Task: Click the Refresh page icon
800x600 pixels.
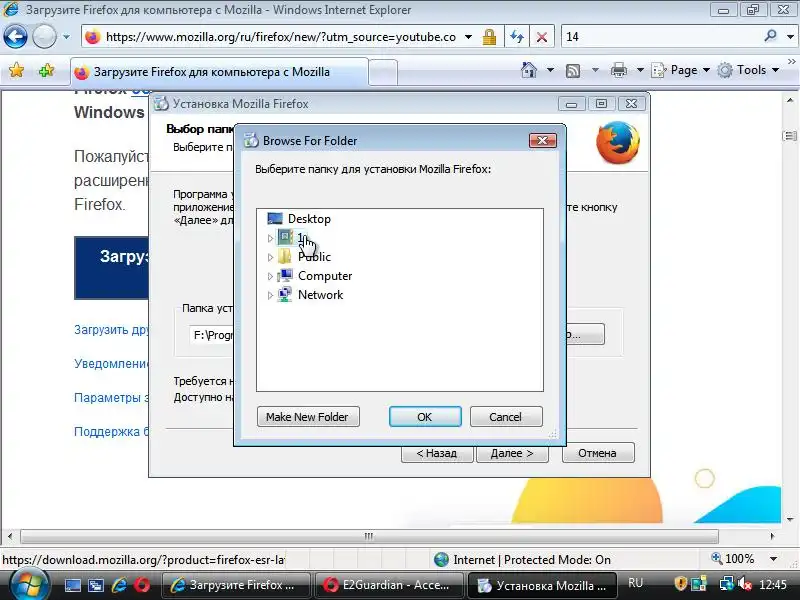Action: click(x=516, y=37)
